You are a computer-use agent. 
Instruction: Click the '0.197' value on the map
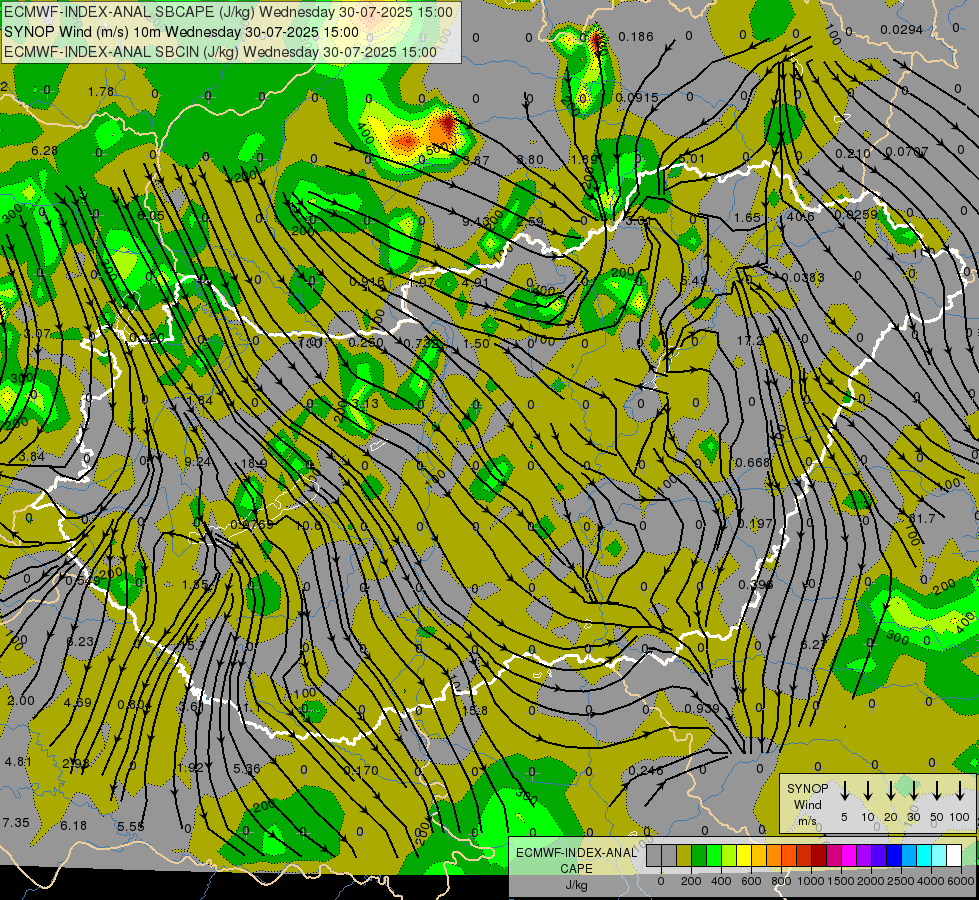(x=755, y=523)
